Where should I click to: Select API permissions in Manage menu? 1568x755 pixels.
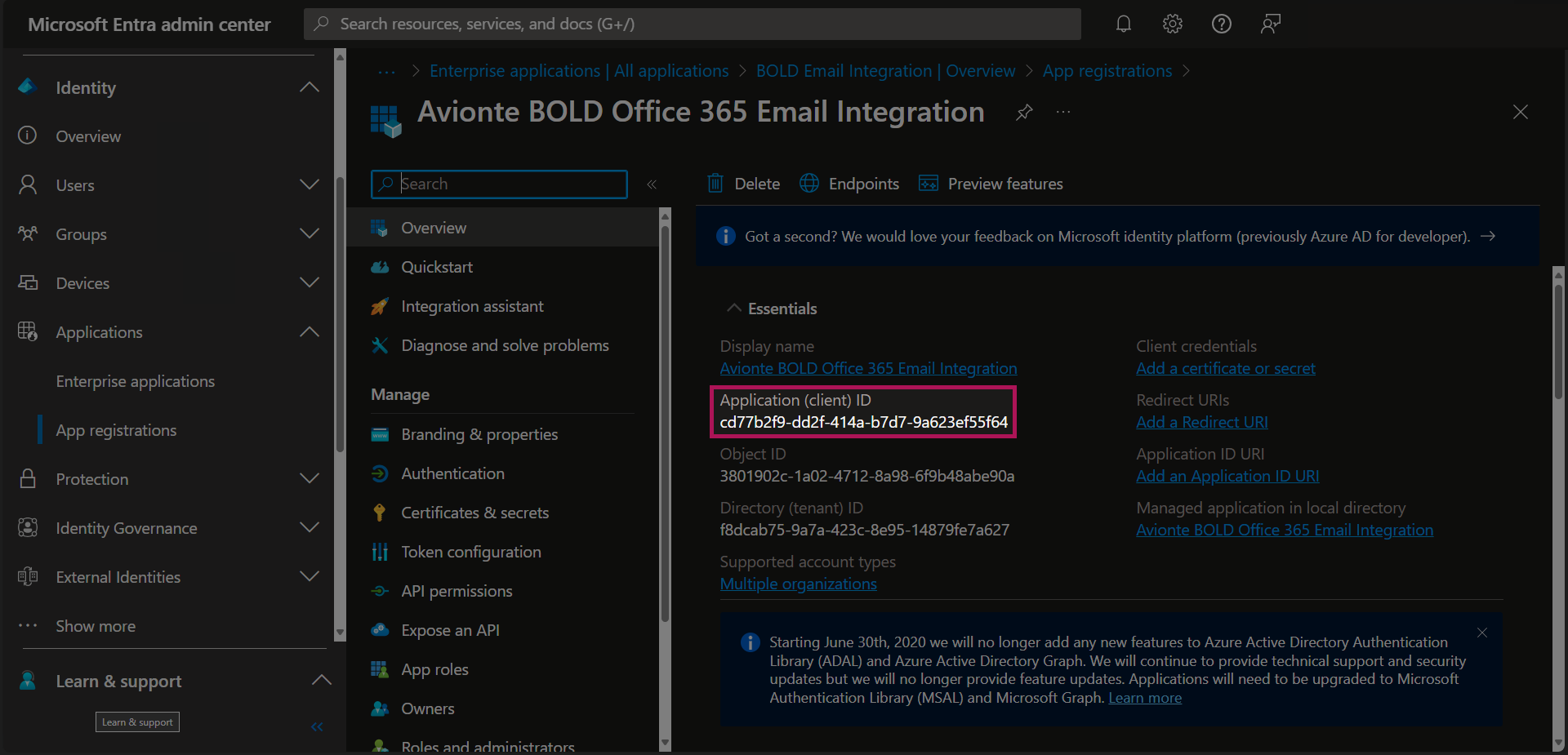457,591
